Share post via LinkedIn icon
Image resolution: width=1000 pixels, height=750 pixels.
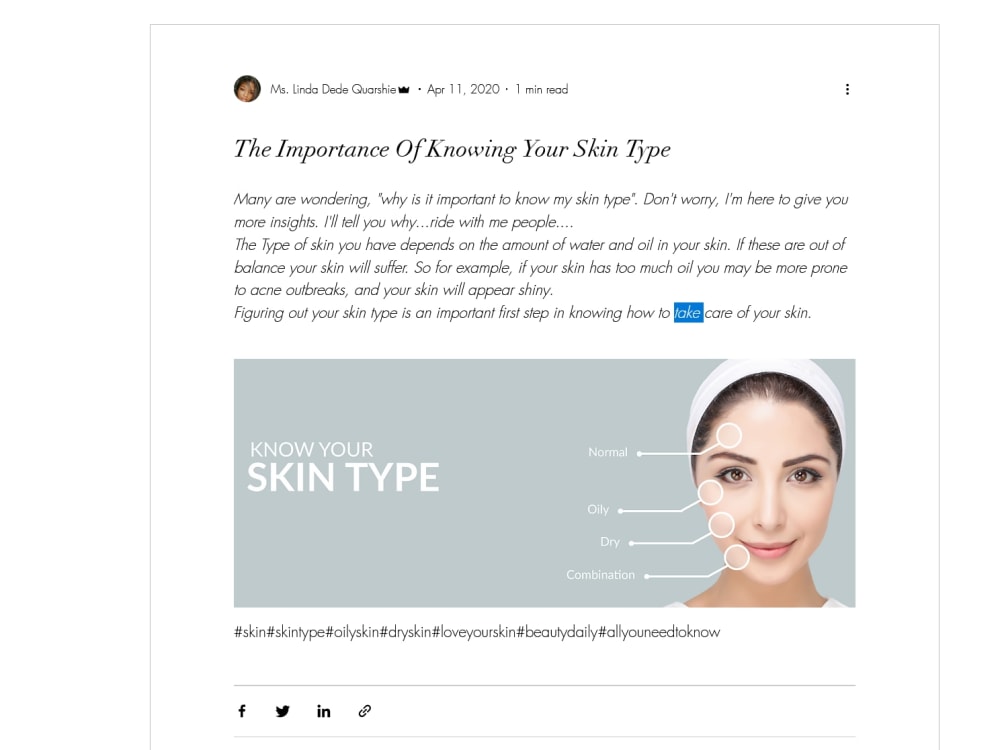pos(323,711)
